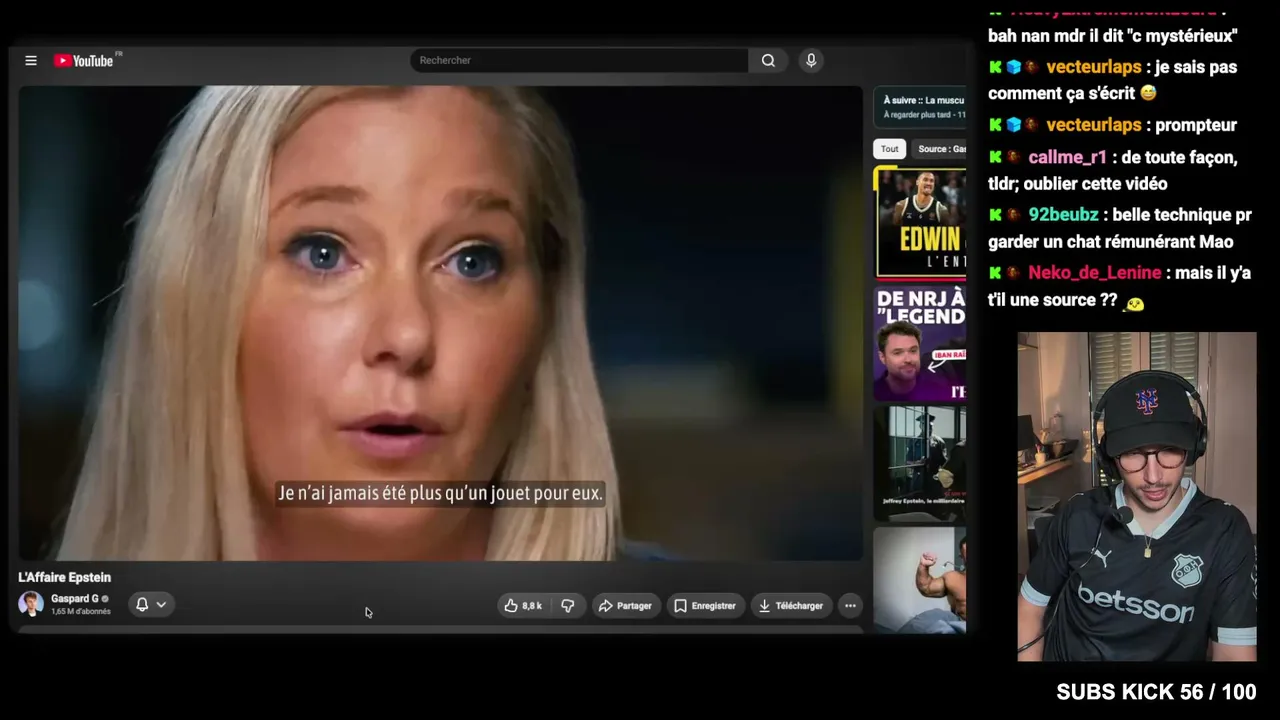Click the magnifying glass search button
The image size is (1280, 720).
(x=768, y=60)
